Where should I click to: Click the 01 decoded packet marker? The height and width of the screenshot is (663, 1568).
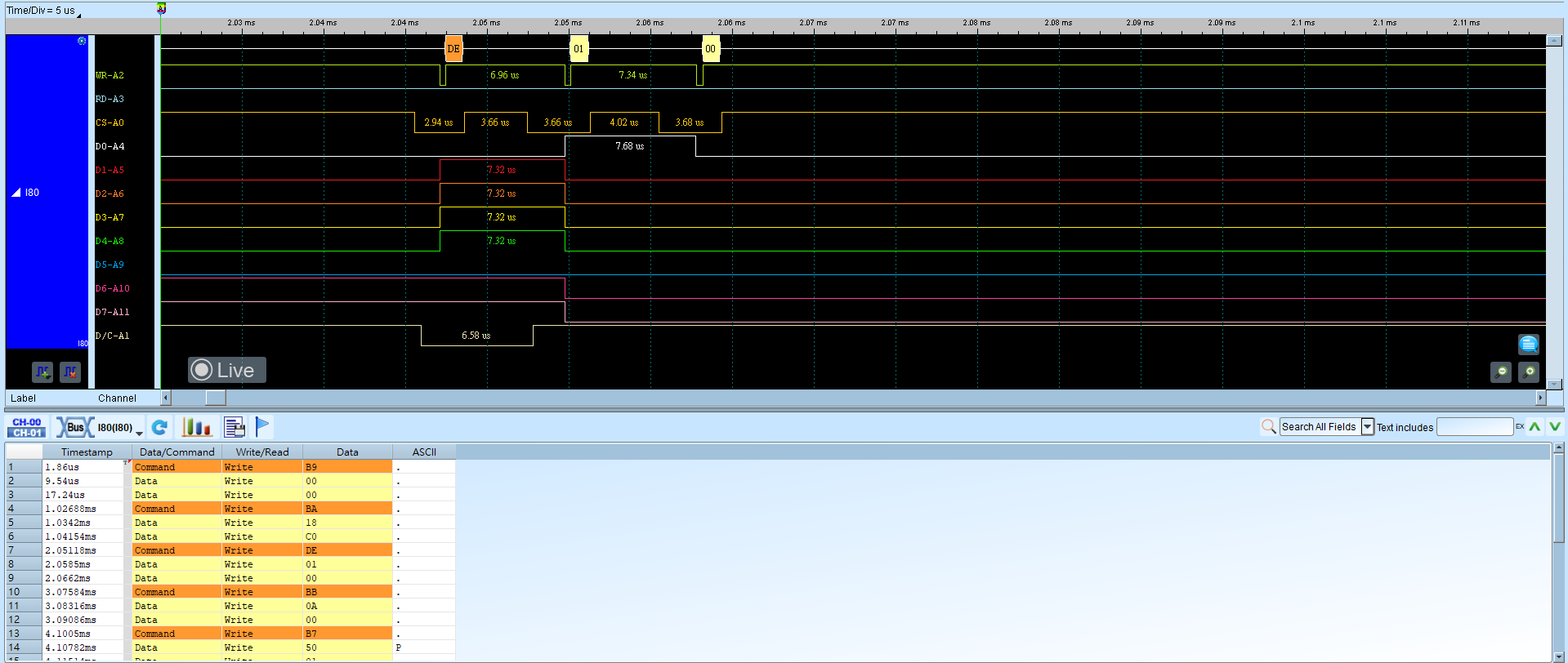click(579, 49)
